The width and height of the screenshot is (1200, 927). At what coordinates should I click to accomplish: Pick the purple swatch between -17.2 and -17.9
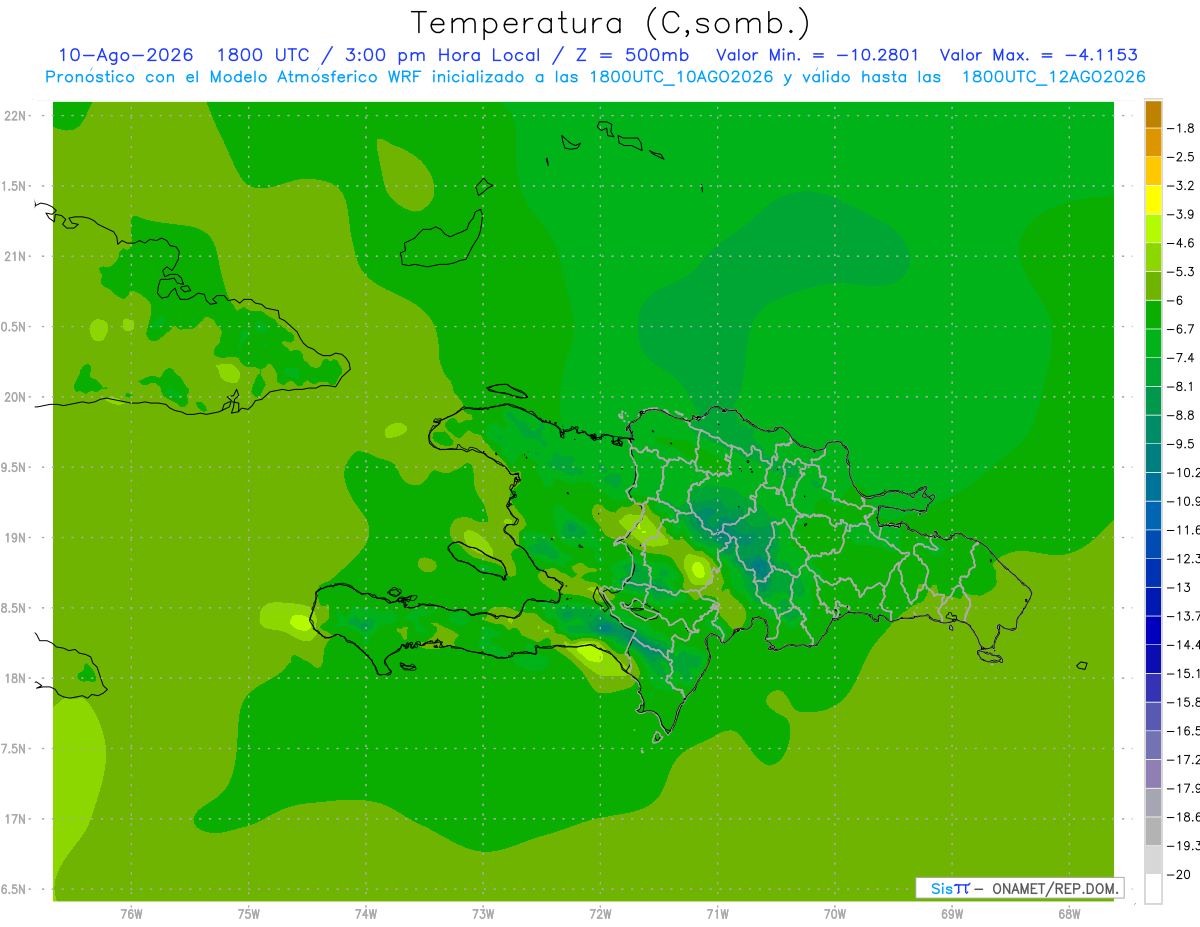(x=1153, y=774)
